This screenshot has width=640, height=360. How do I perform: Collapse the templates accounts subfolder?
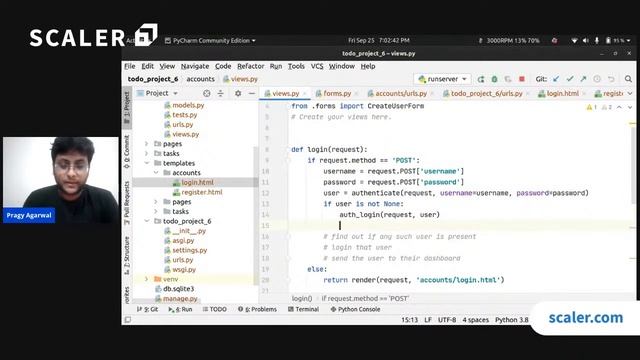(156, 173)
